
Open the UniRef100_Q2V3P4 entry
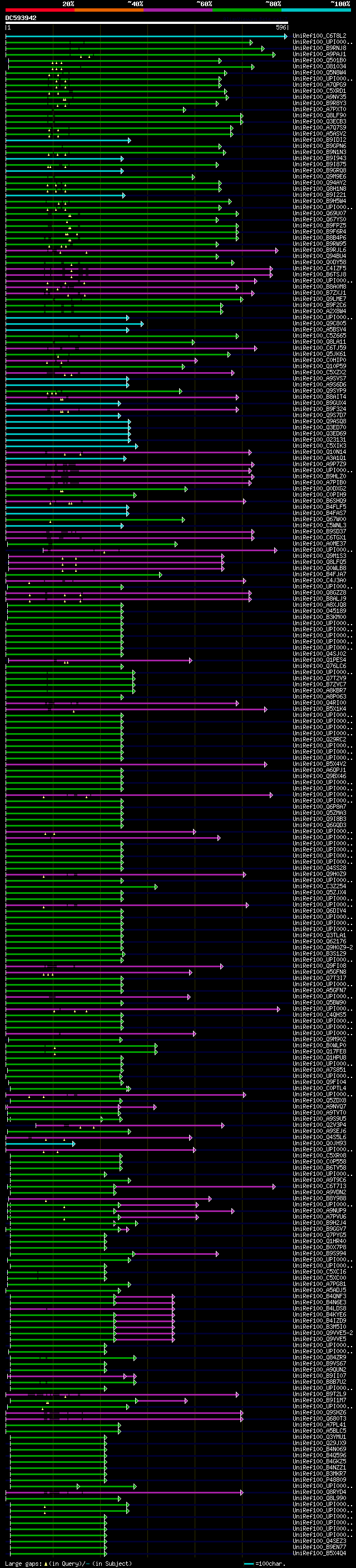pos(319,1125)
